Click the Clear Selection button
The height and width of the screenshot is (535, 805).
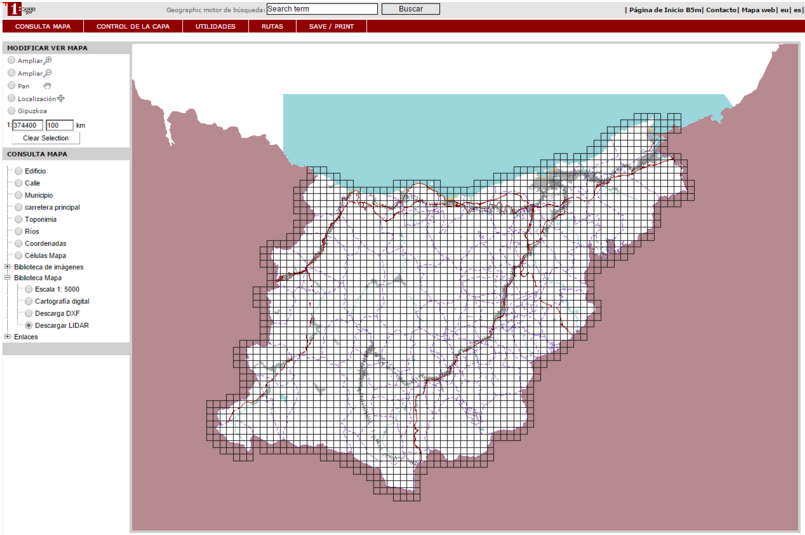[46, 138]
